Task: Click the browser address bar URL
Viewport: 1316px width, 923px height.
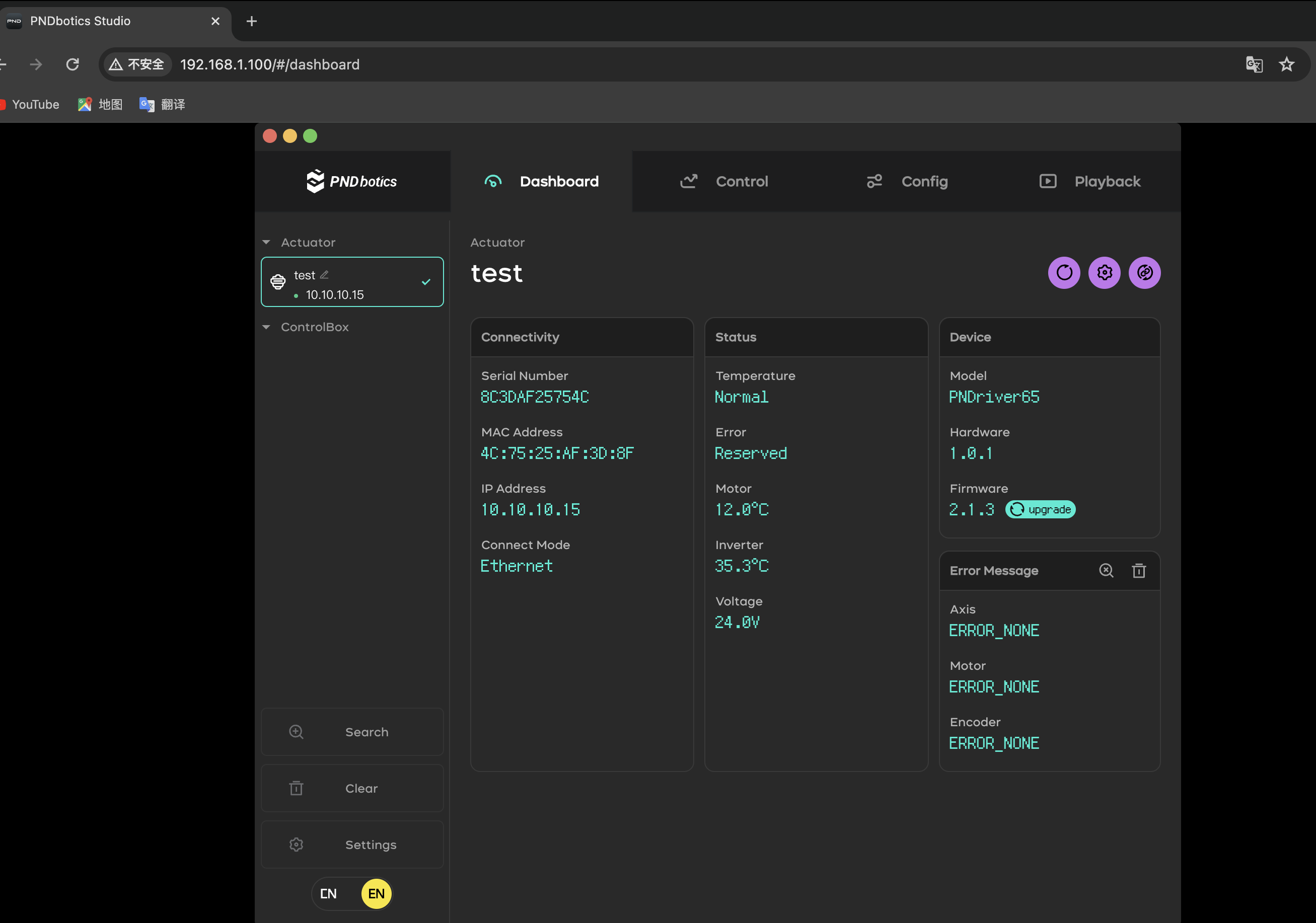Action: click(x=269, y=65)
